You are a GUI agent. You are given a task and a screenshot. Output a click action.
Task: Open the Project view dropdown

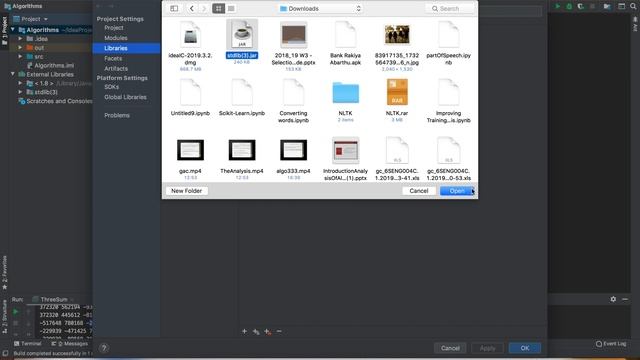click(x=31, y=19)
